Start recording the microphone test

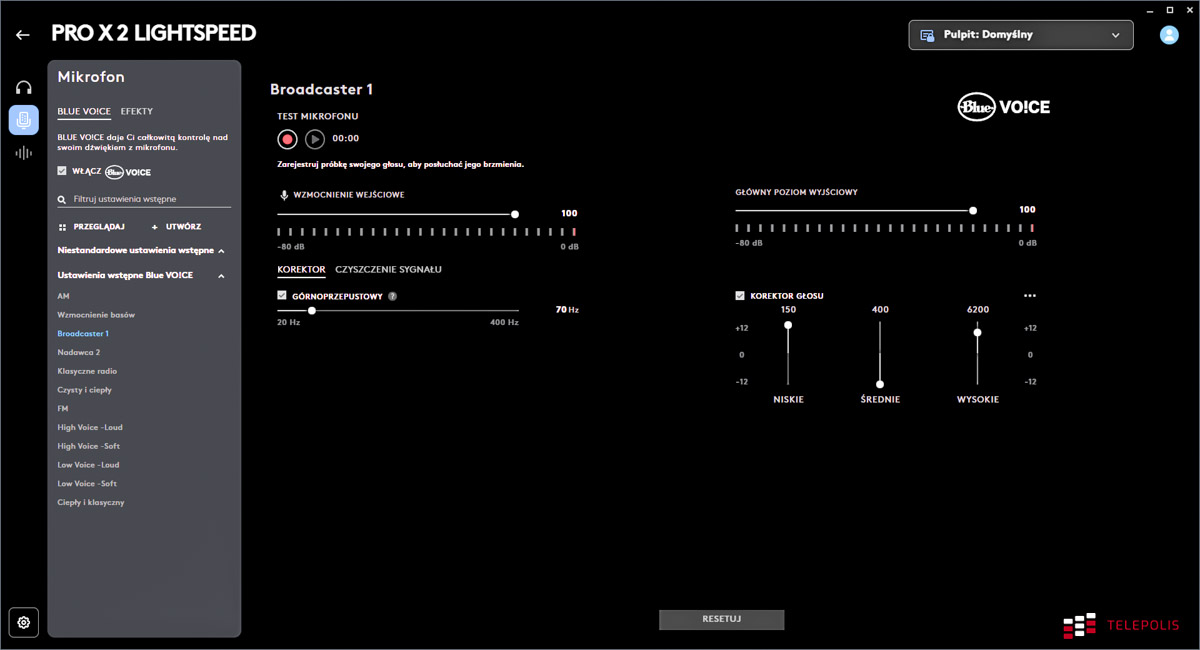pos(287,139)
